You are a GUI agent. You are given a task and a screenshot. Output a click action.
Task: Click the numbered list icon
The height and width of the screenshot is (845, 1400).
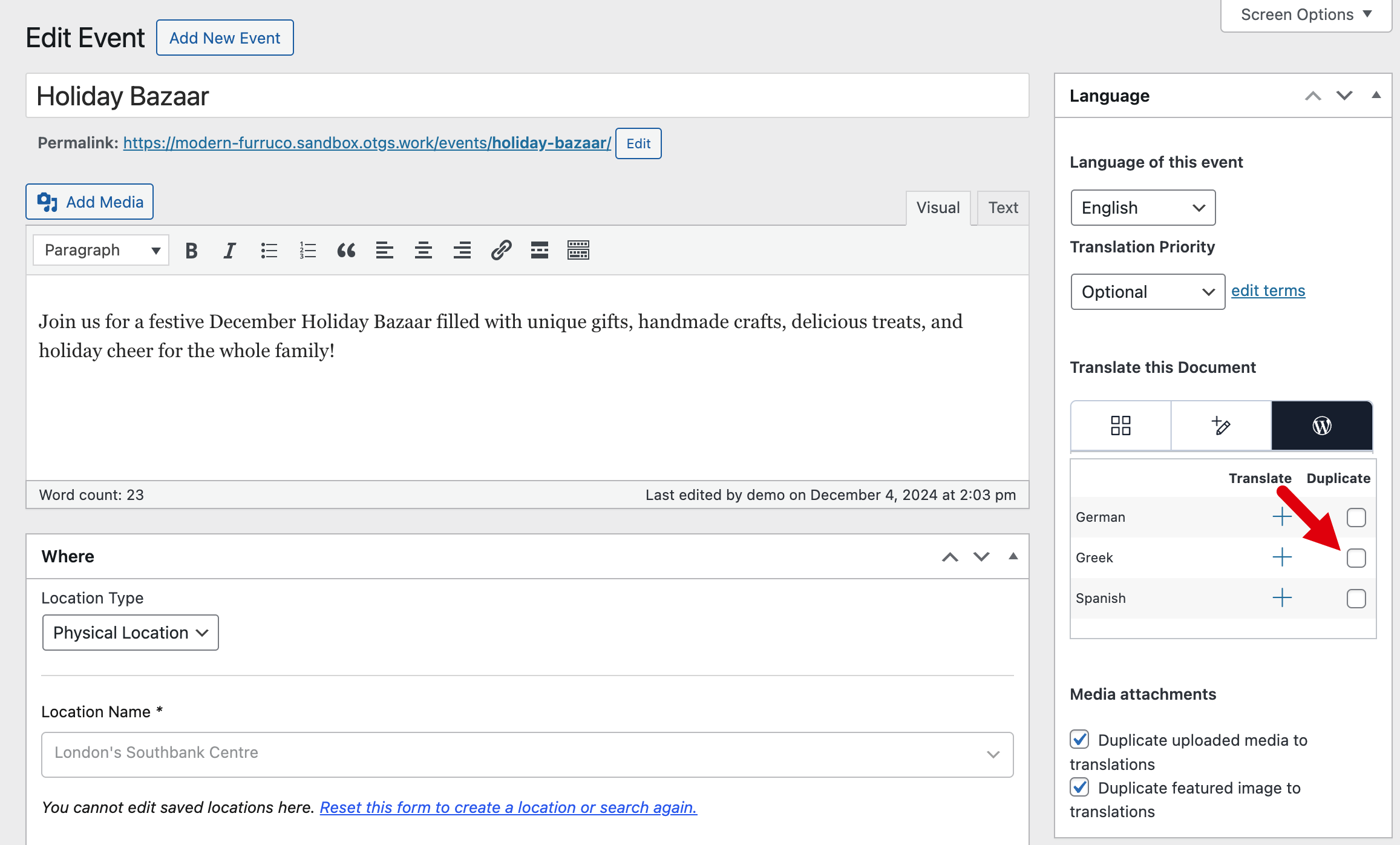307,250
